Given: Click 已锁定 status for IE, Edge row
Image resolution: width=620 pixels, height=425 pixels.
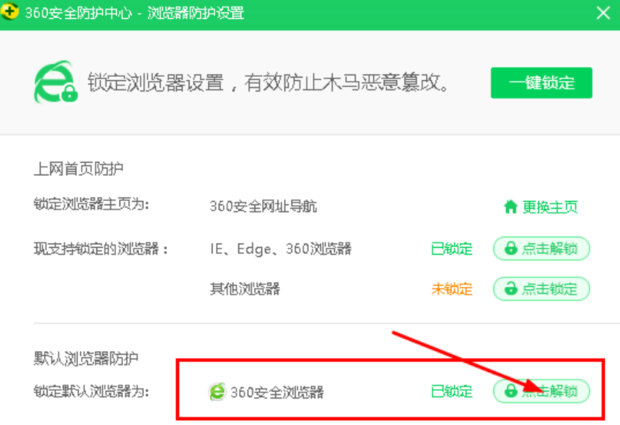Looking at the screenshot, I should (452, 249).
